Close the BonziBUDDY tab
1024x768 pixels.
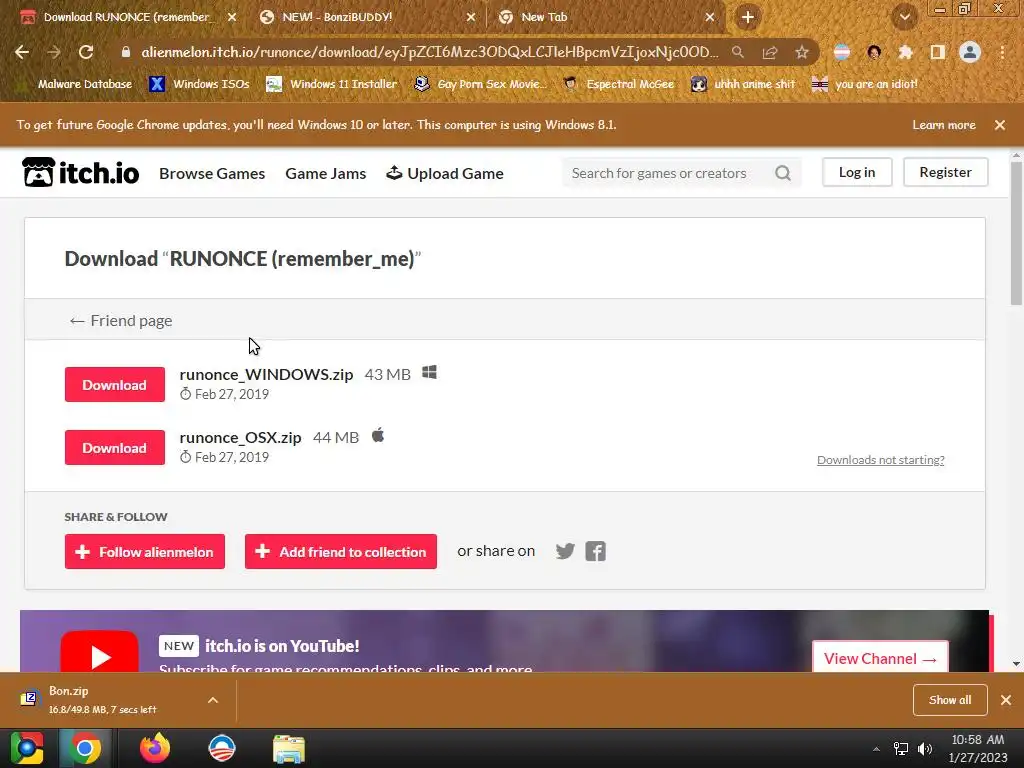pyautogui.click(x=471, y=17)
